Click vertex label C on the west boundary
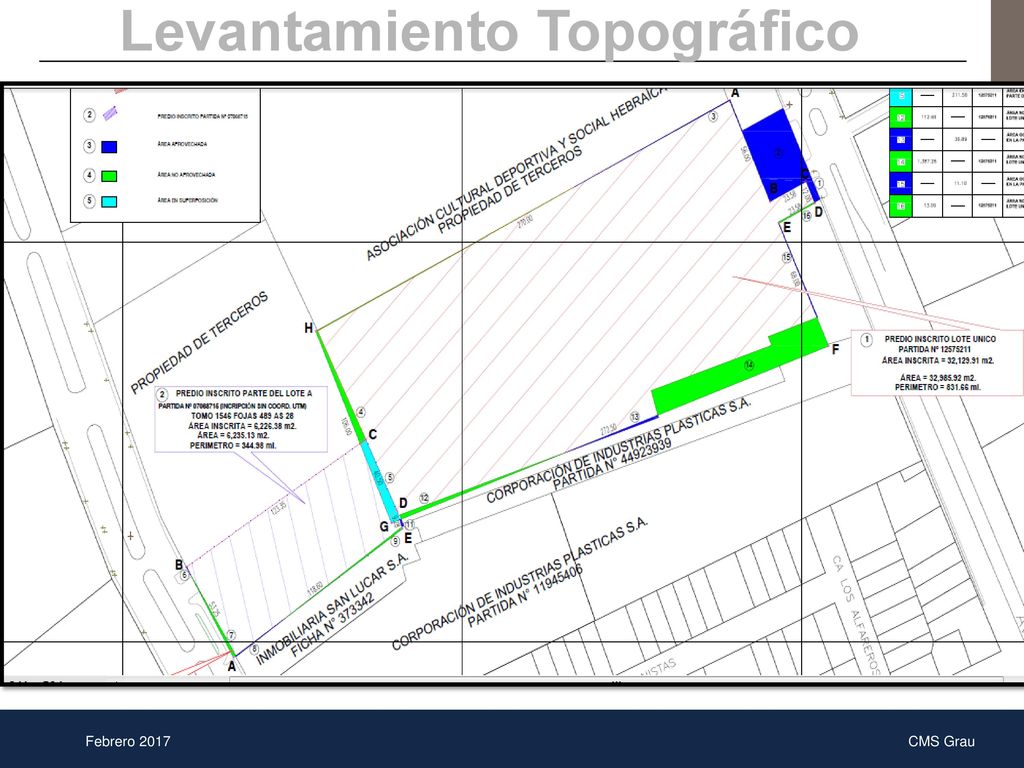Image resolution: width=1024 pixels, height=768 pixels. click(x=372, y=435)
